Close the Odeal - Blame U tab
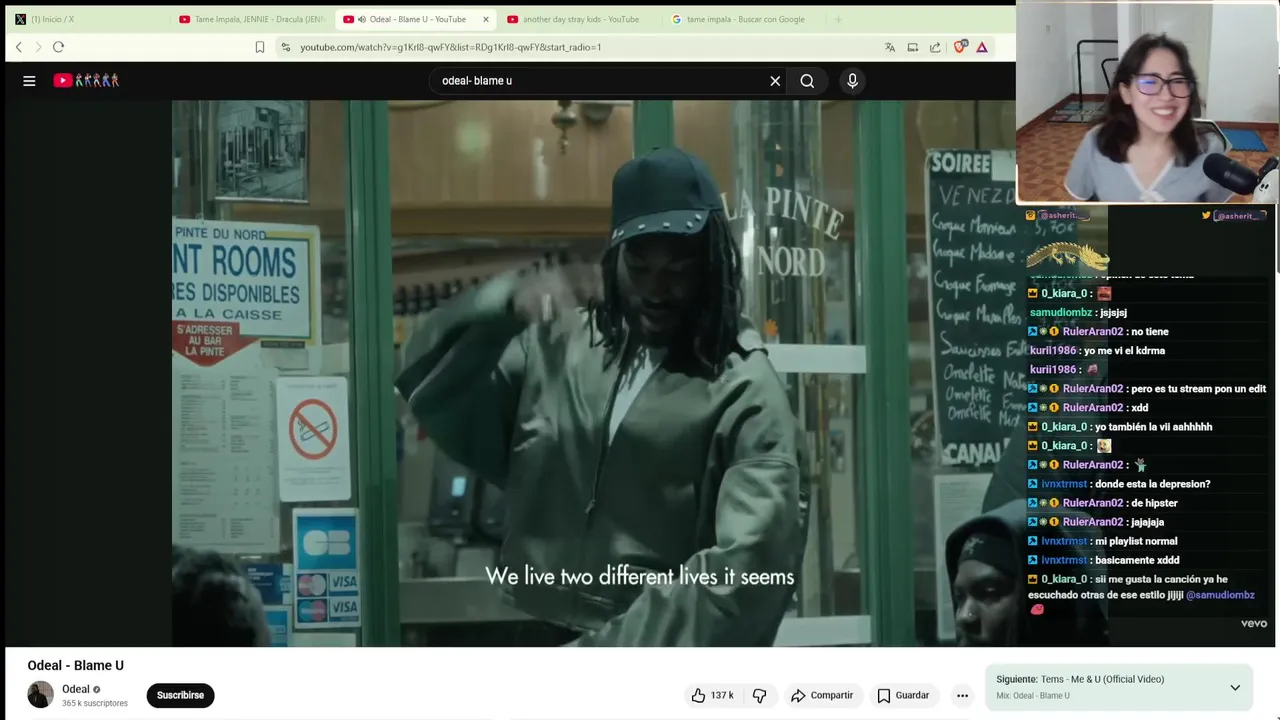 [x=486, y=19]
